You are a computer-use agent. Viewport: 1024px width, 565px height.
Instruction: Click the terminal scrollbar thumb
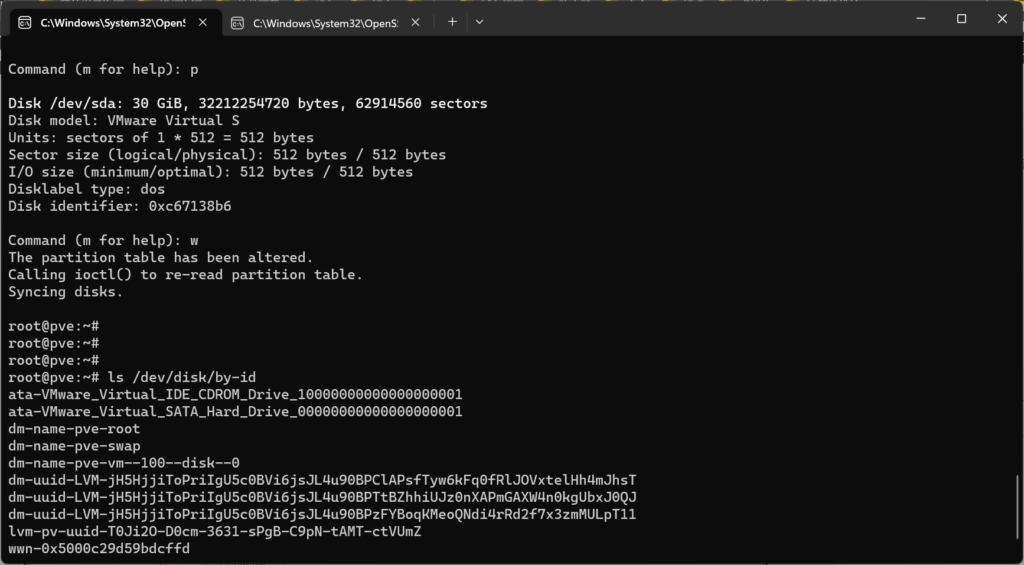coord(1017,510)
